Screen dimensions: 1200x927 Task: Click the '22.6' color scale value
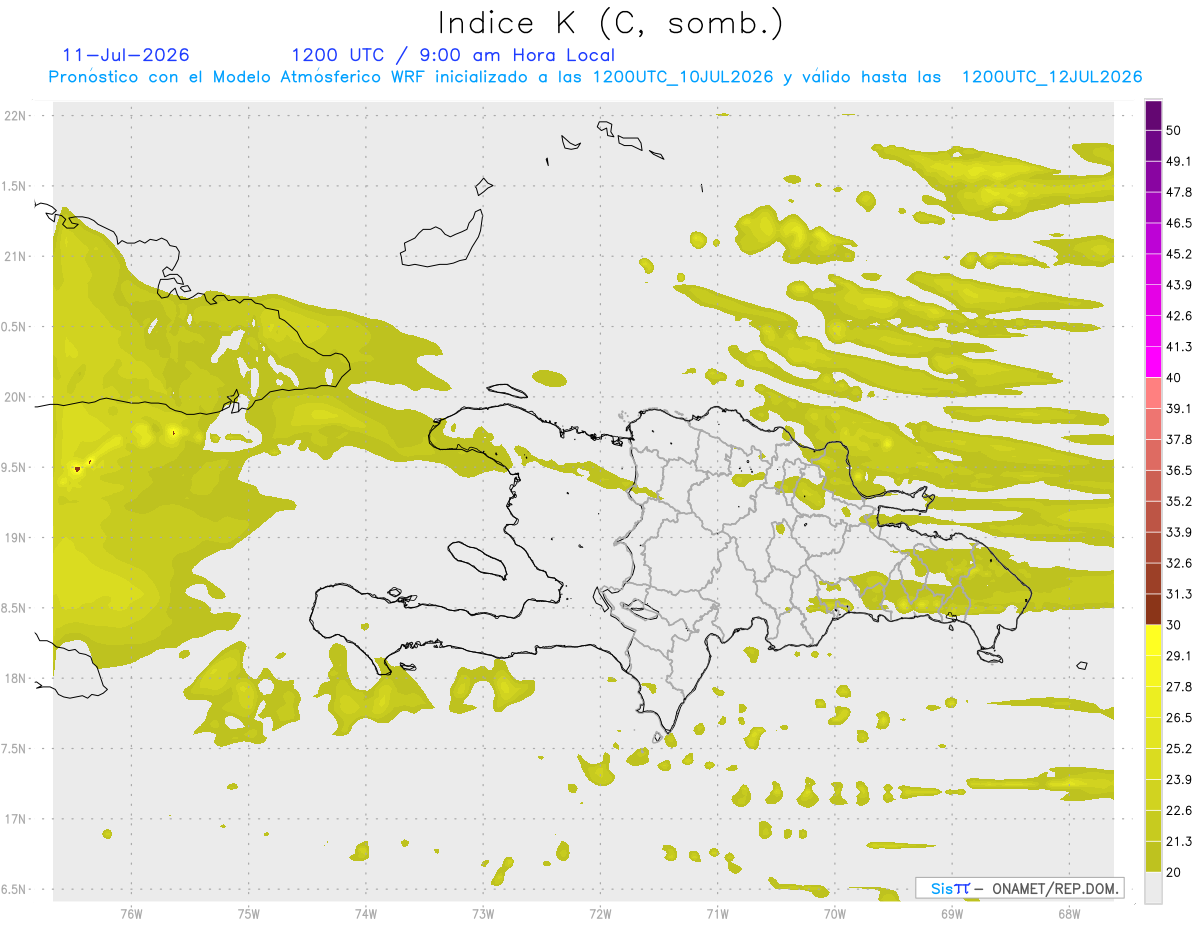[x=1179, y=811]
